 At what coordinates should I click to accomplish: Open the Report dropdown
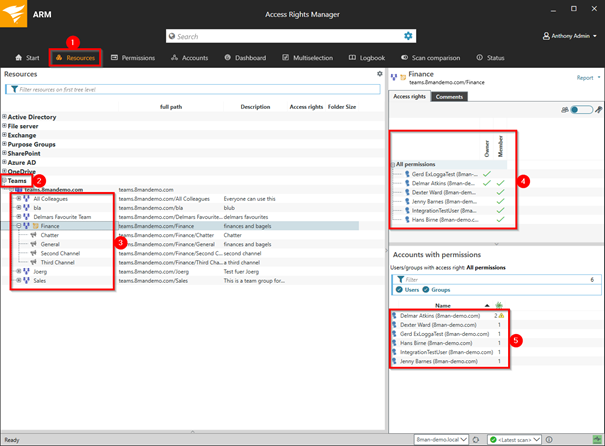pyautogui.click(x=588, y=78)
